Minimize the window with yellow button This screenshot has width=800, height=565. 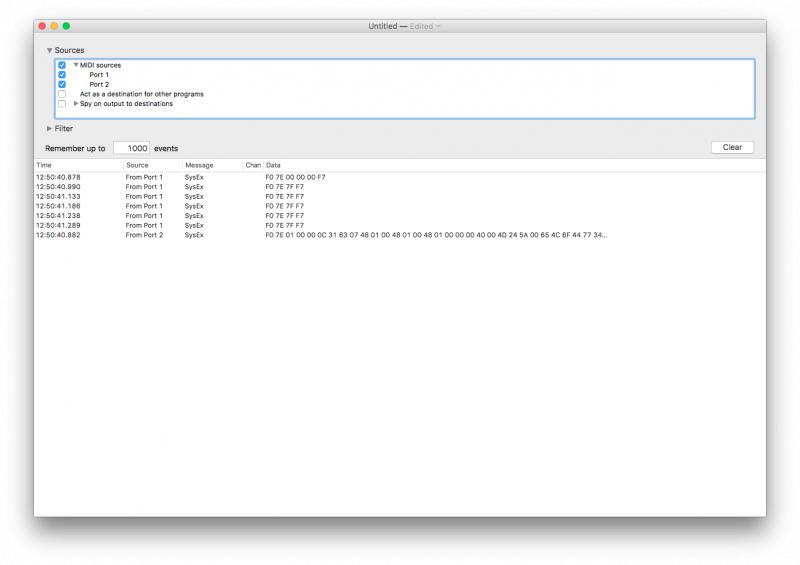54,26
